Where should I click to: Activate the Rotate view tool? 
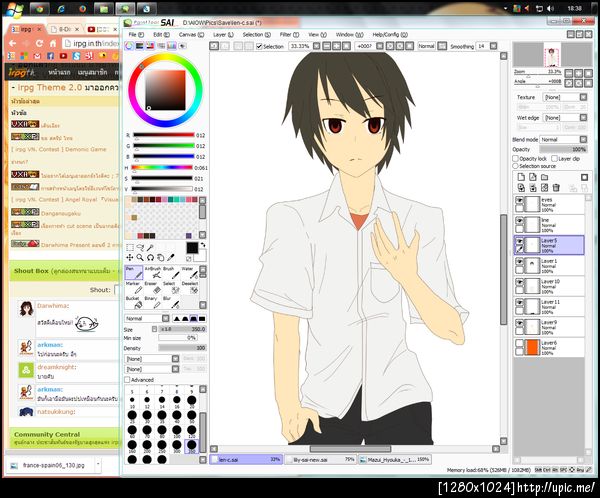pos(150,258)
